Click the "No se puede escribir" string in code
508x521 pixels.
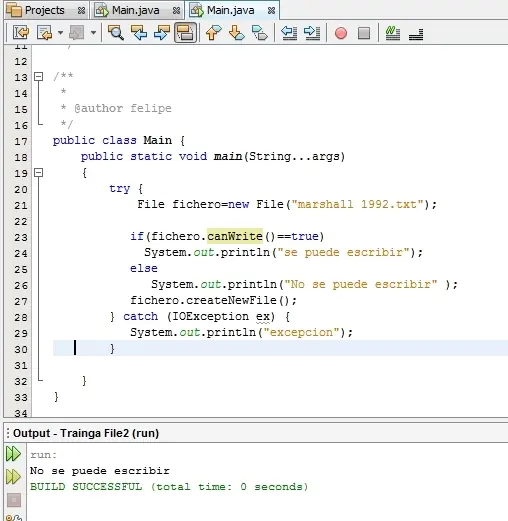pyautogui.click(x=360, y=284)
